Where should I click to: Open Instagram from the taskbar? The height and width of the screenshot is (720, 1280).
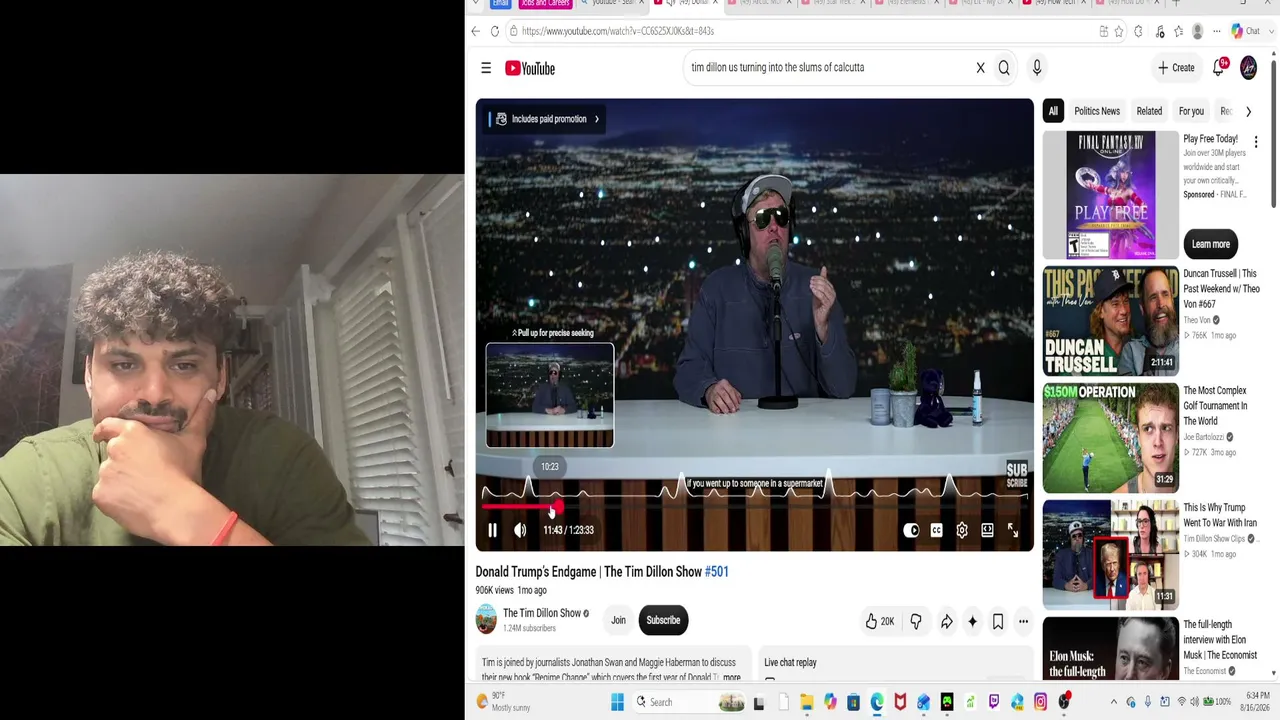click(1041, 702)
